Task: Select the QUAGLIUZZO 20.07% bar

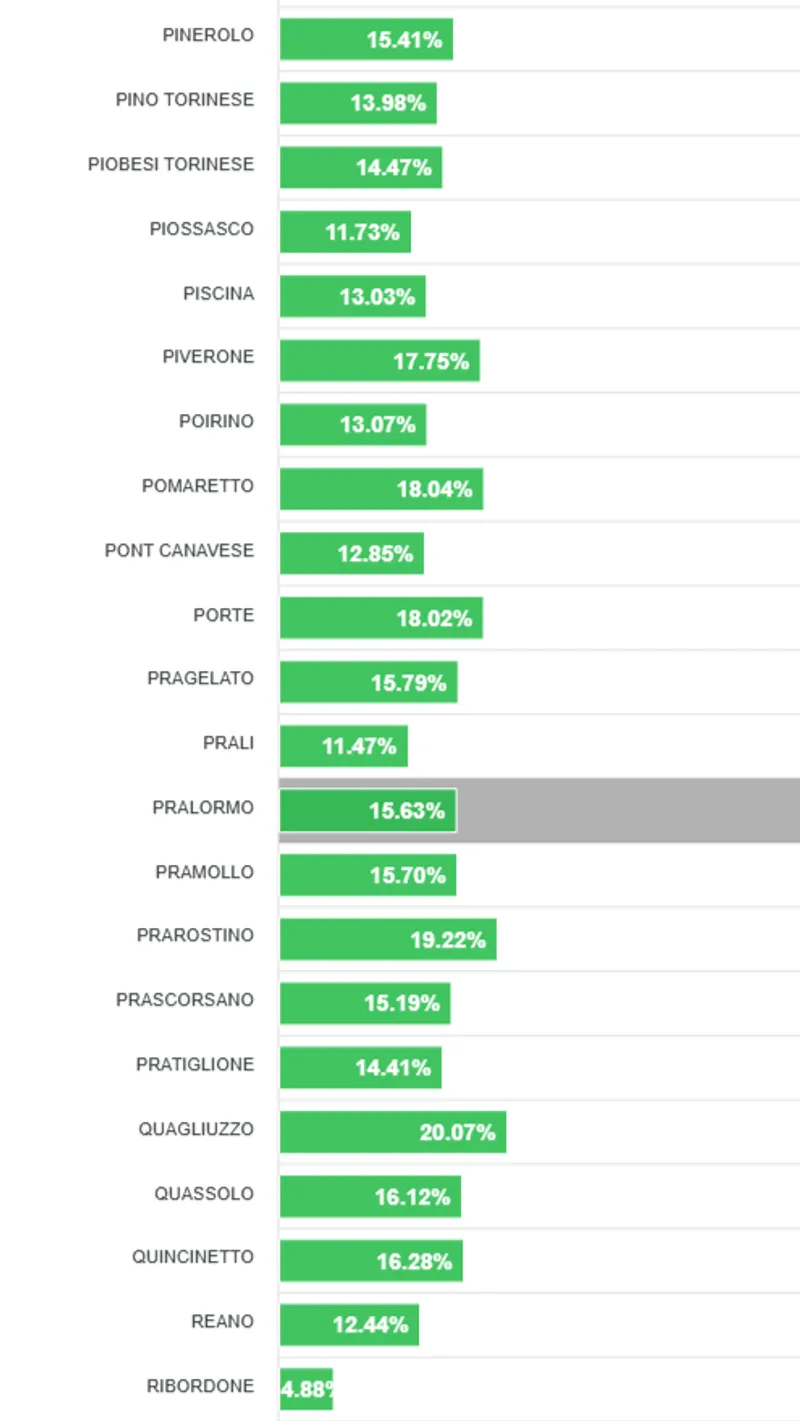Action: coord(392,1132)
